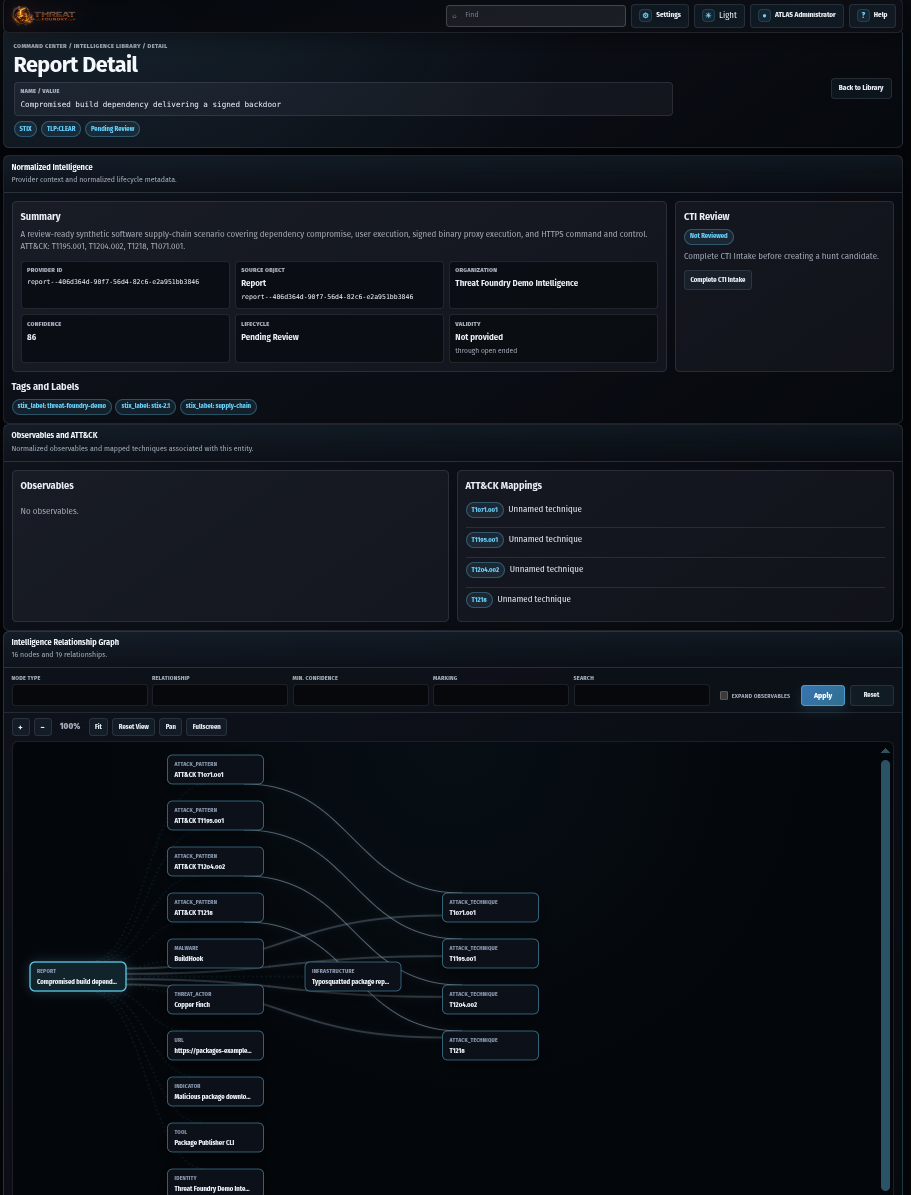Viewport: 911px width, 1195px height.
Task: Select attack technique node T1195.001
Action: [490, 953]
